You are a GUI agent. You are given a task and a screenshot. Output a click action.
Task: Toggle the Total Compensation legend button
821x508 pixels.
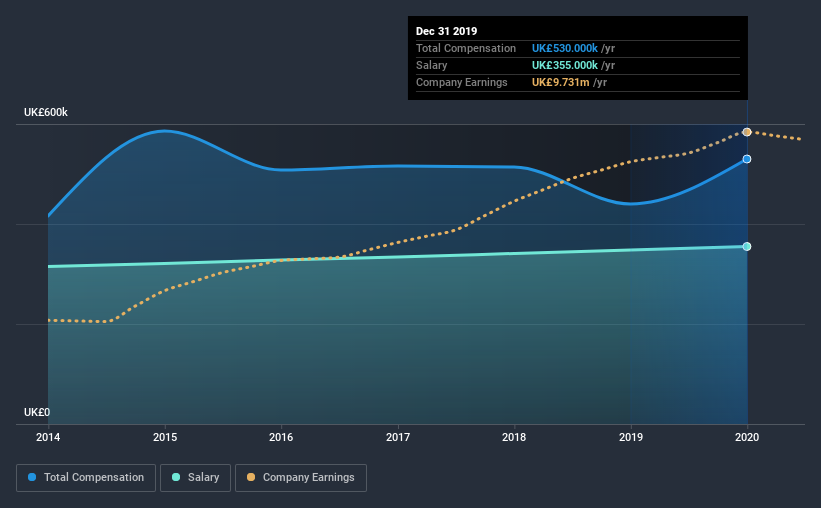[86, 478]
